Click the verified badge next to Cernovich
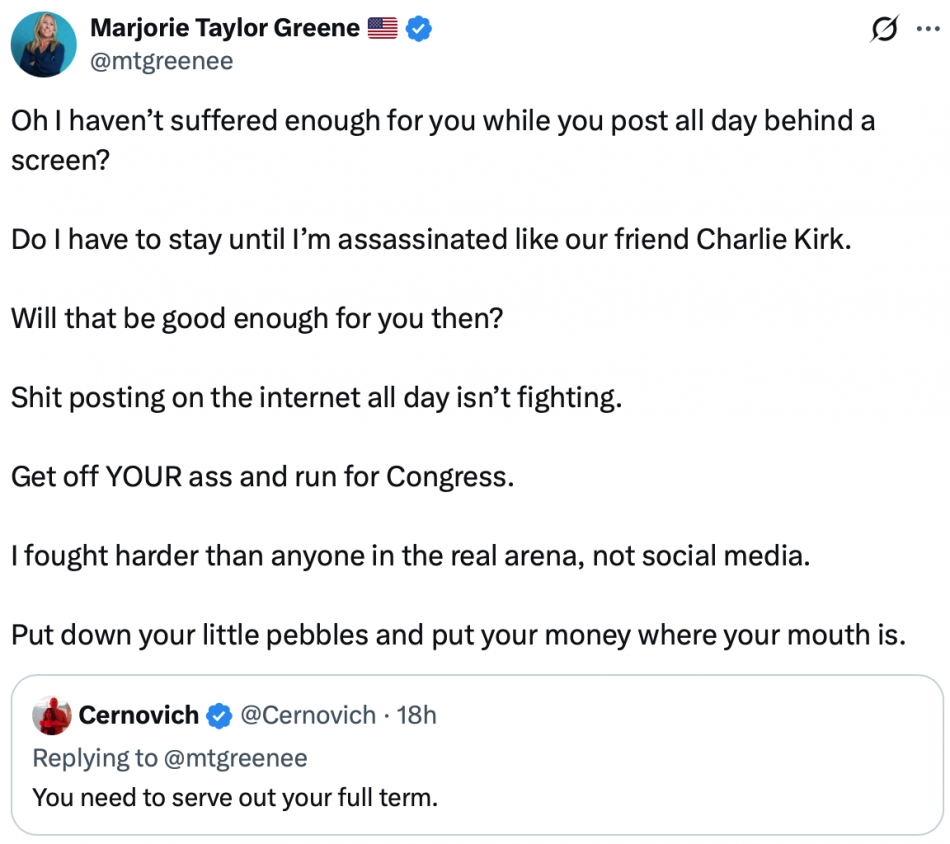This screenshot has height=844, width=950. 219,716
